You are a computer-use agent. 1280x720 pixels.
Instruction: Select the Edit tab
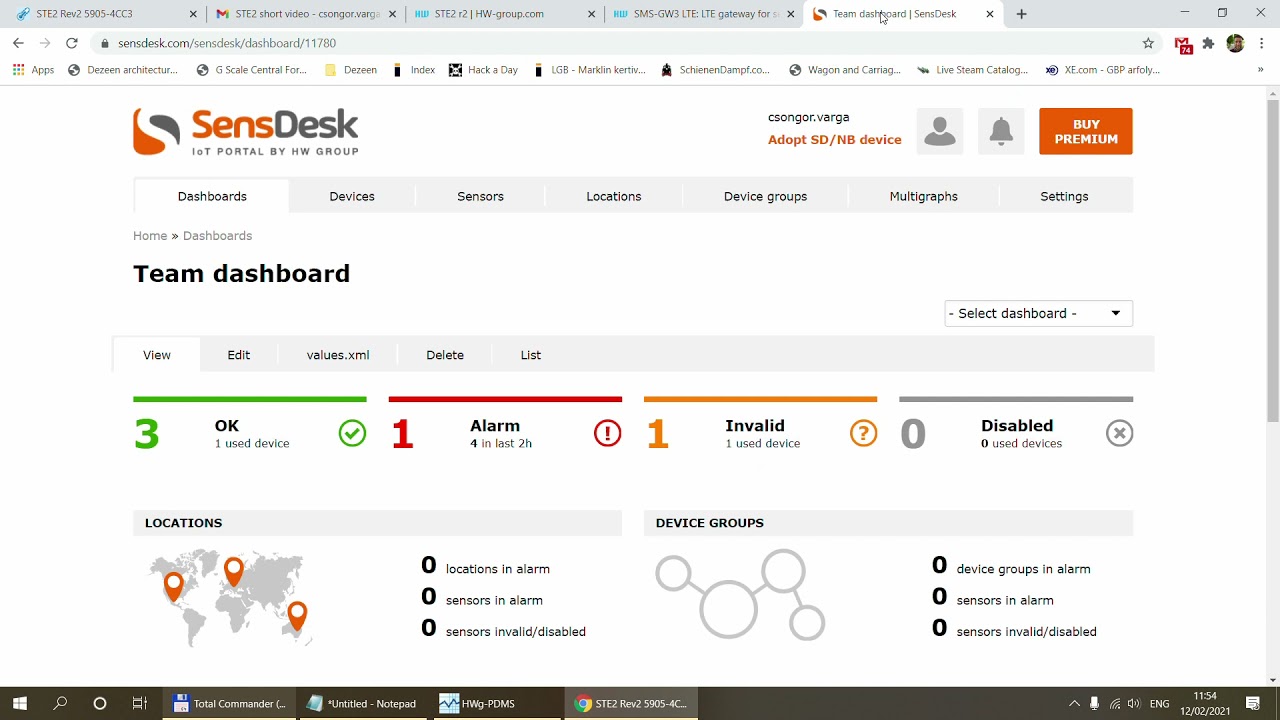tap(238, 355)
